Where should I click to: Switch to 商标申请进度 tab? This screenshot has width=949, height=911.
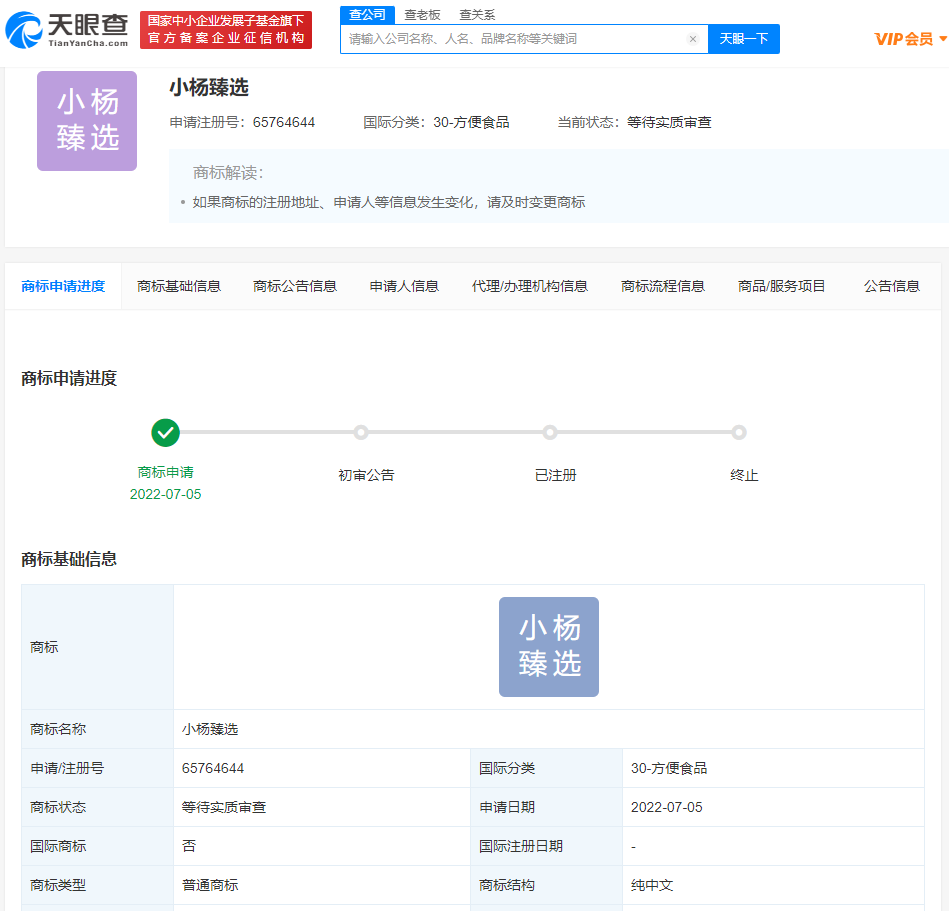pyautogui.click(x=63, y=286)
